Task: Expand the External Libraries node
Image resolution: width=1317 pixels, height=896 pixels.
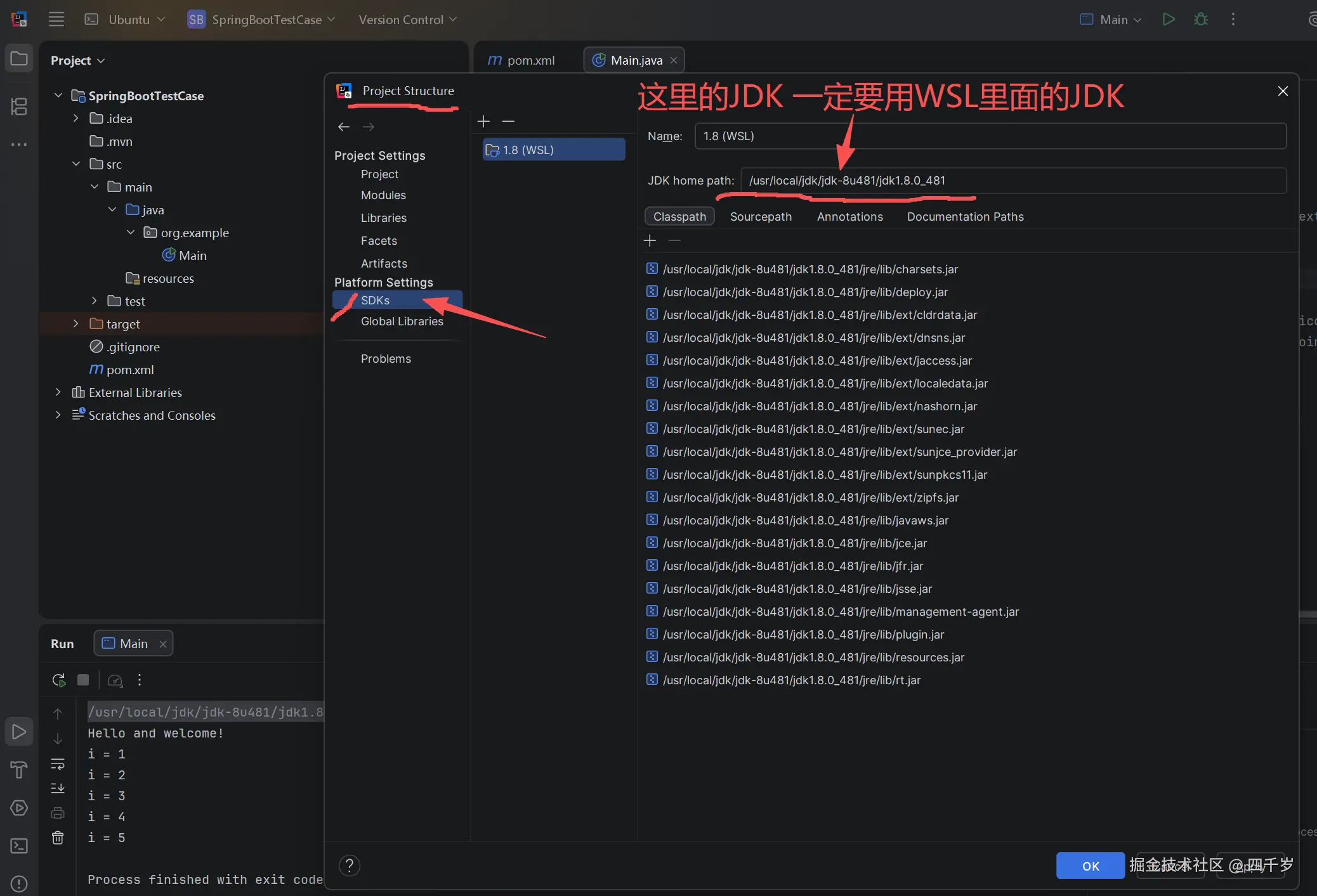Action: click(x=58, y=393)
